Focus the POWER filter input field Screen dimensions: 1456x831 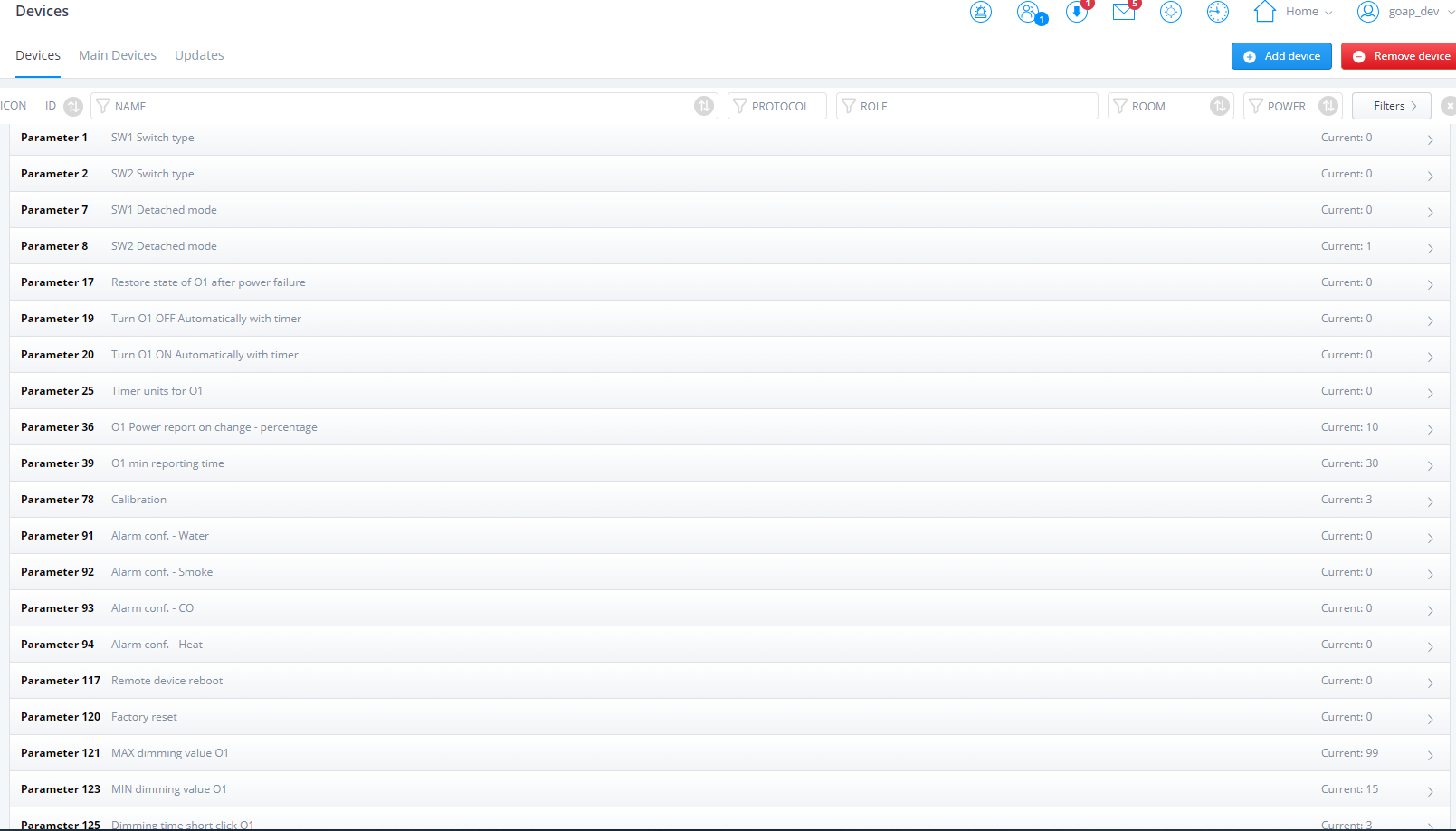[x=1293, y=106]
